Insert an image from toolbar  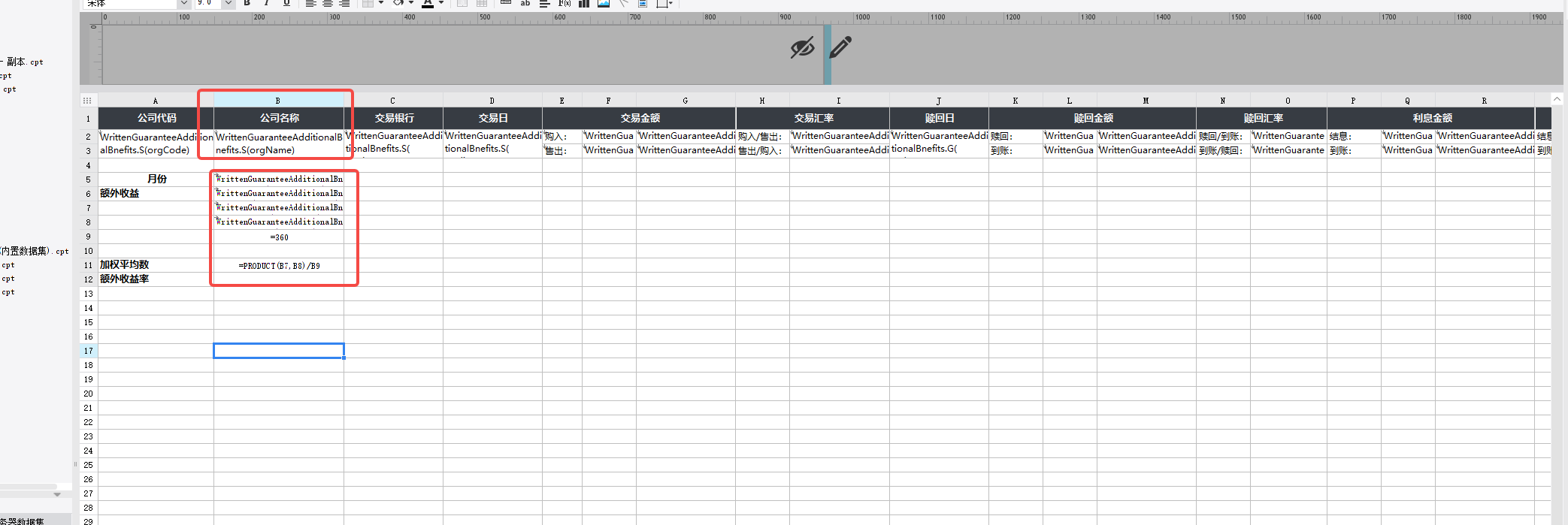604,3
